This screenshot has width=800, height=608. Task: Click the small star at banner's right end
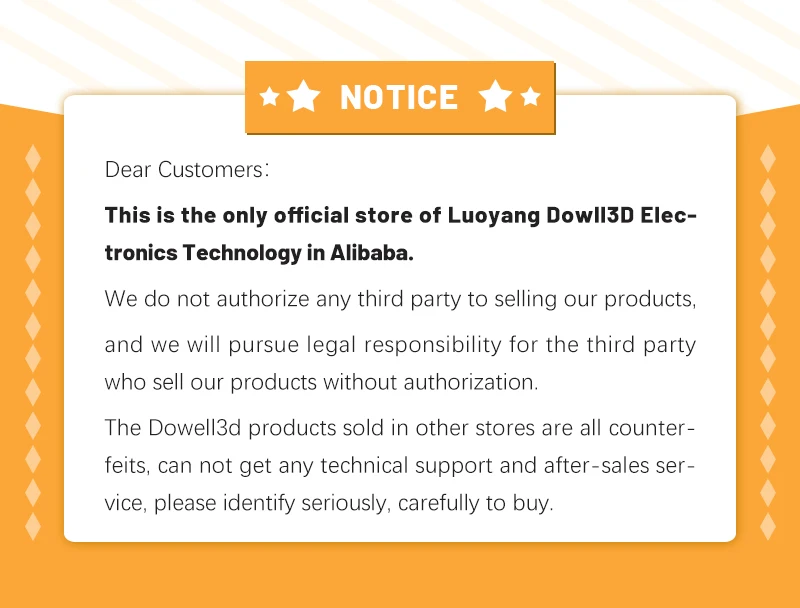pyautogui.click(x=531, y=96)
